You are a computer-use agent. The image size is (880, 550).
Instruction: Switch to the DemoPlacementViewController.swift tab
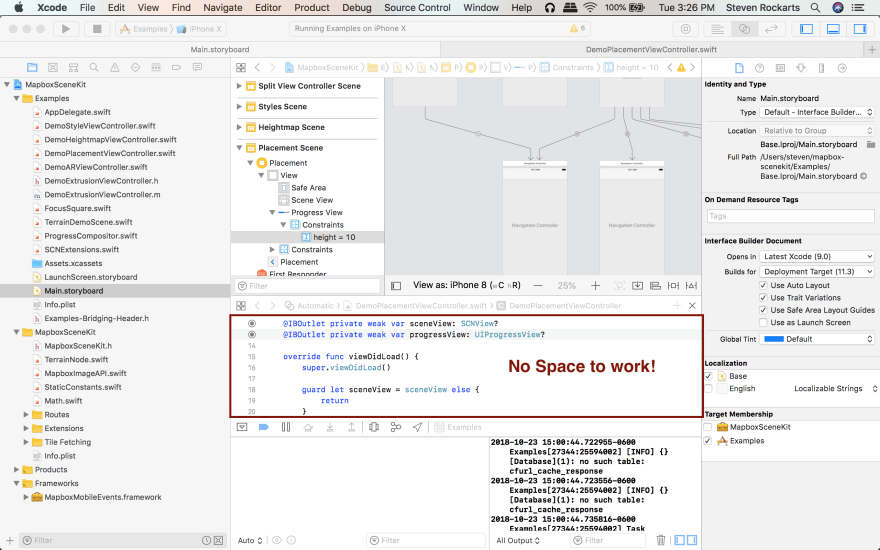(x=651, y=49)
